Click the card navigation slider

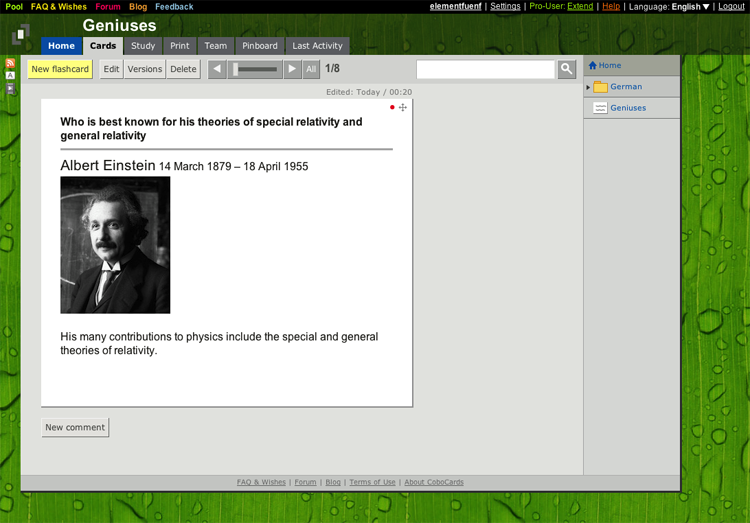pos(255,69)
